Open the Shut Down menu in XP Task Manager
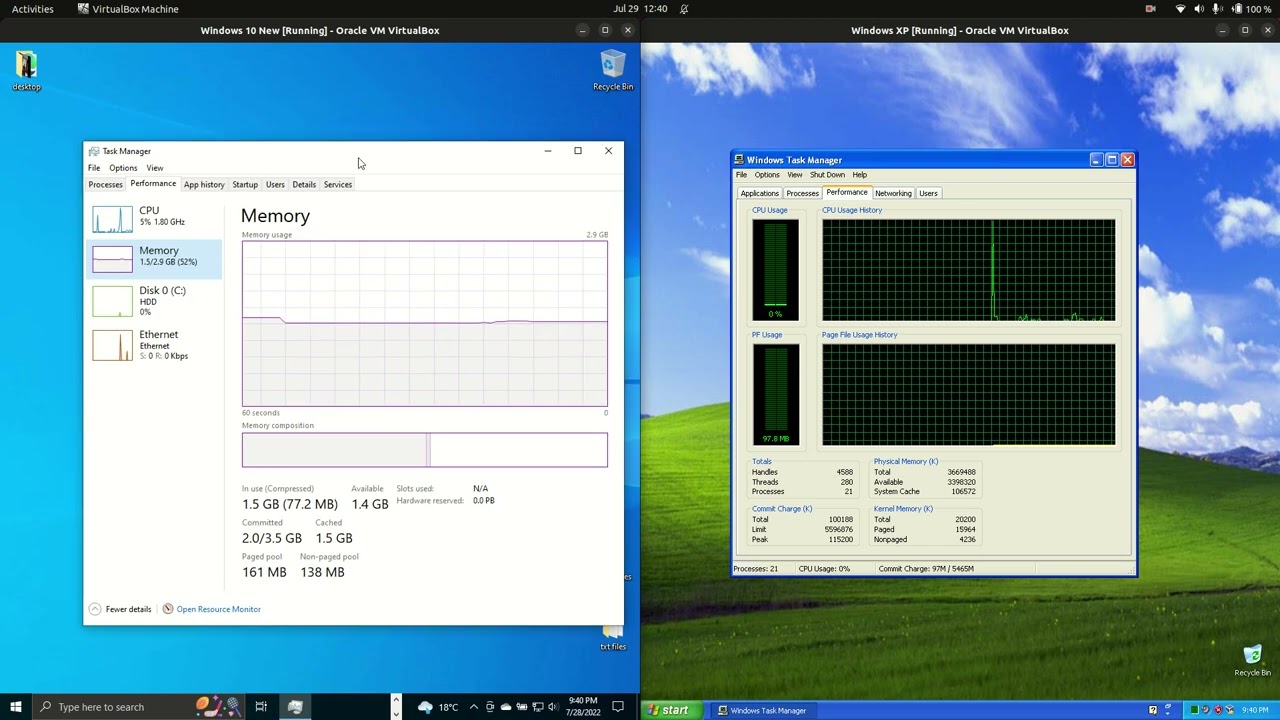 click(x=827, y=175)
